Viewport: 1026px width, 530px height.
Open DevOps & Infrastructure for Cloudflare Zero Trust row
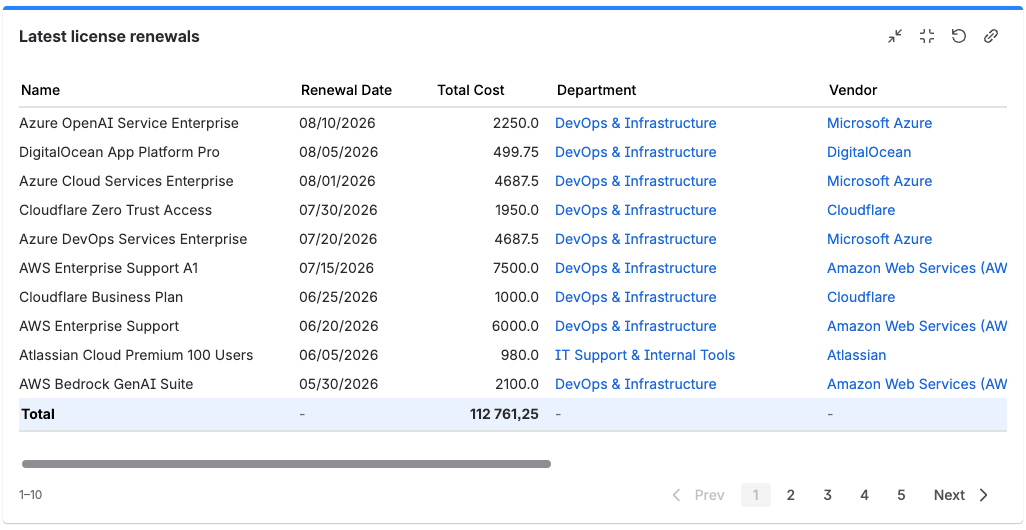click(x=635, y=210)
